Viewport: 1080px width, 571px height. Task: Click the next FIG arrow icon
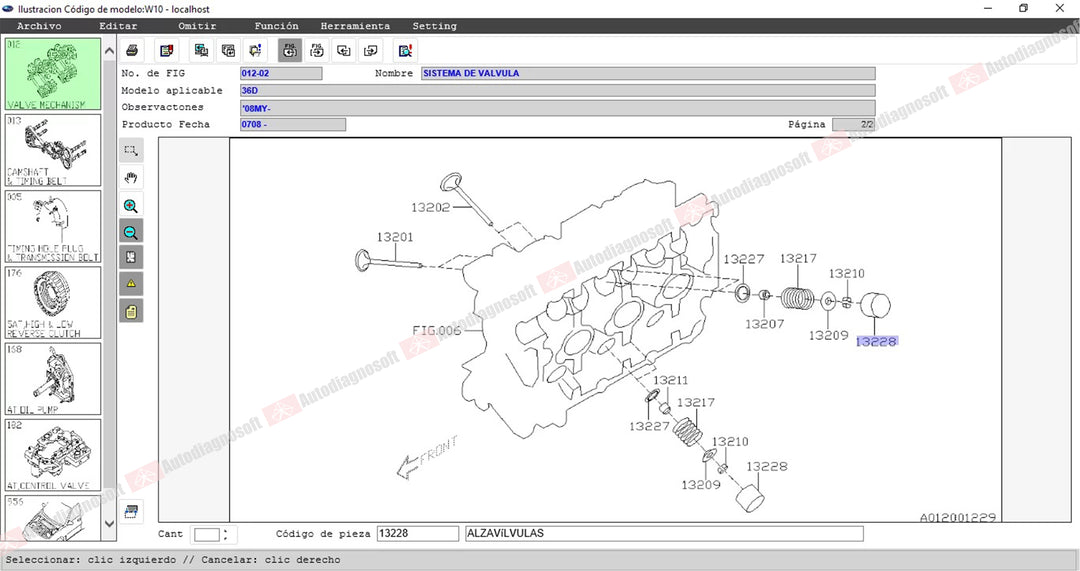point(317,50)
